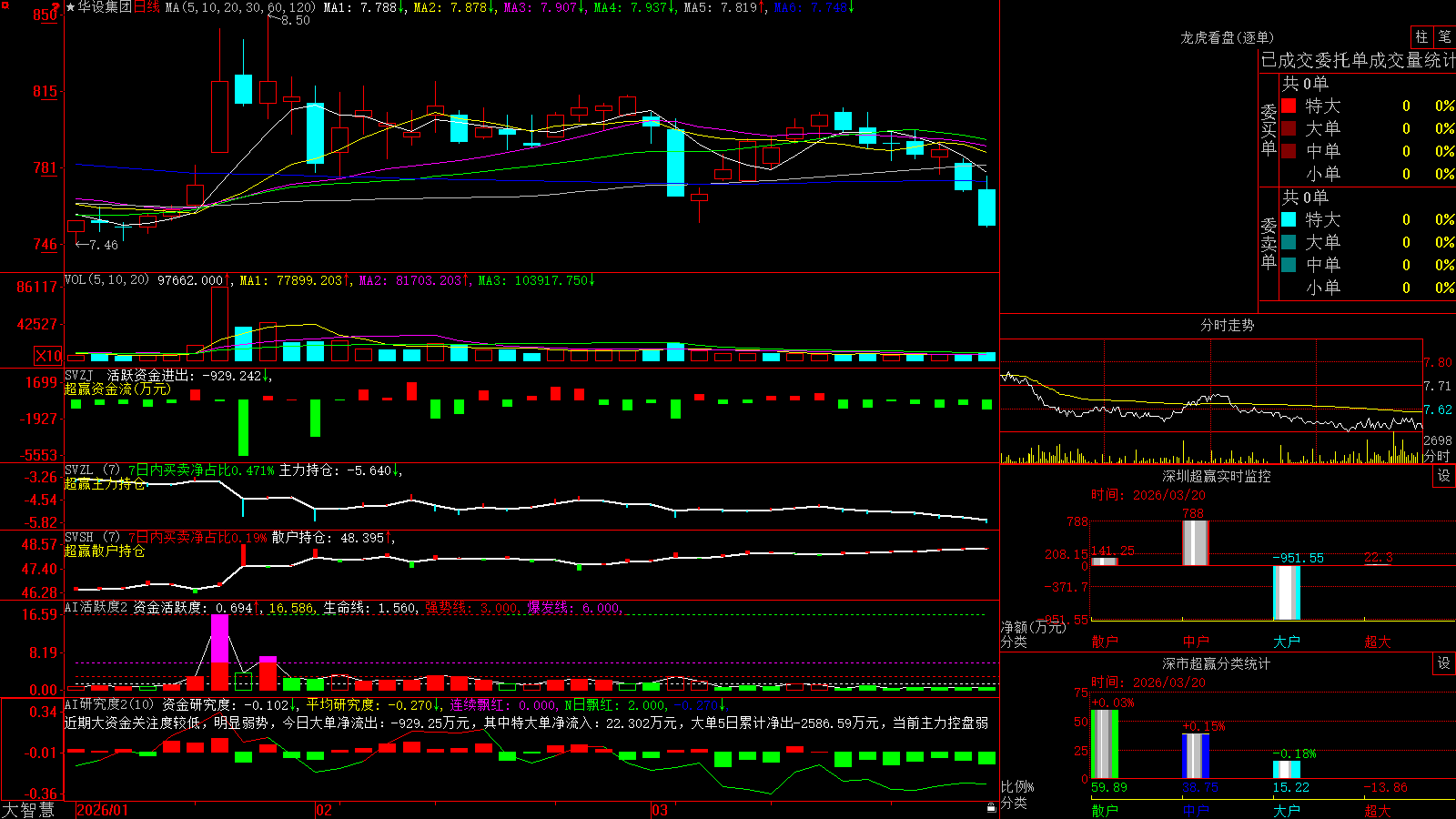Click the red 特大 swatch under 委买单
The height and width of the screenshot is (819, 1456).
pyautogui.click(x=1289, y=106)
